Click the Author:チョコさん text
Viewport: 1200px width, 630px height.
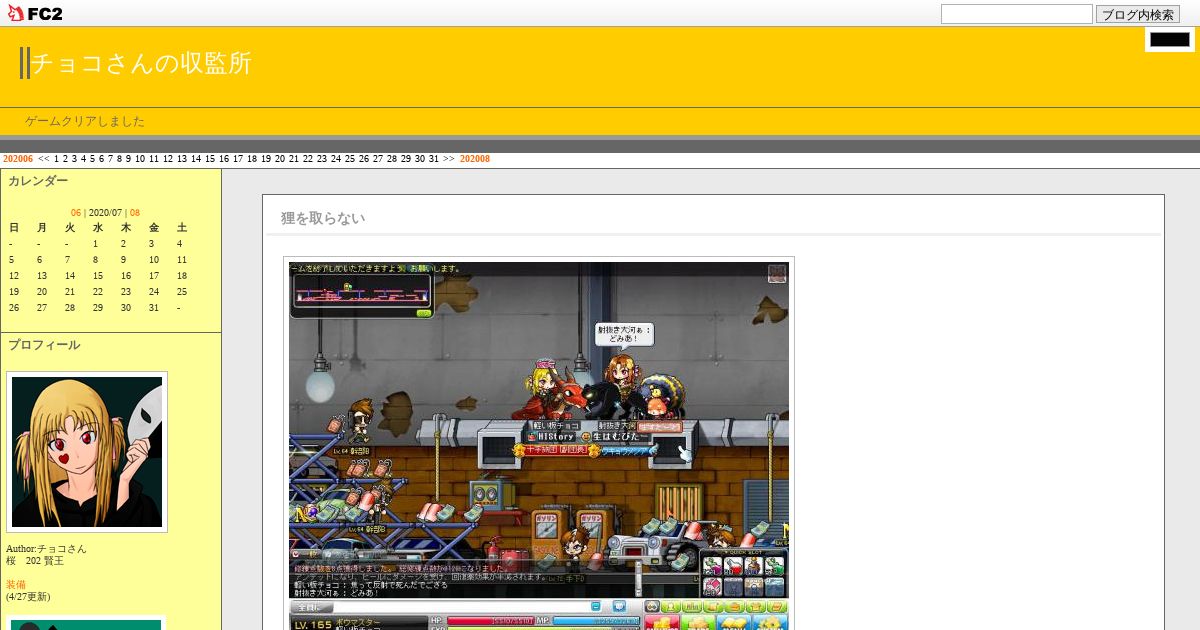tap(46, 549)
